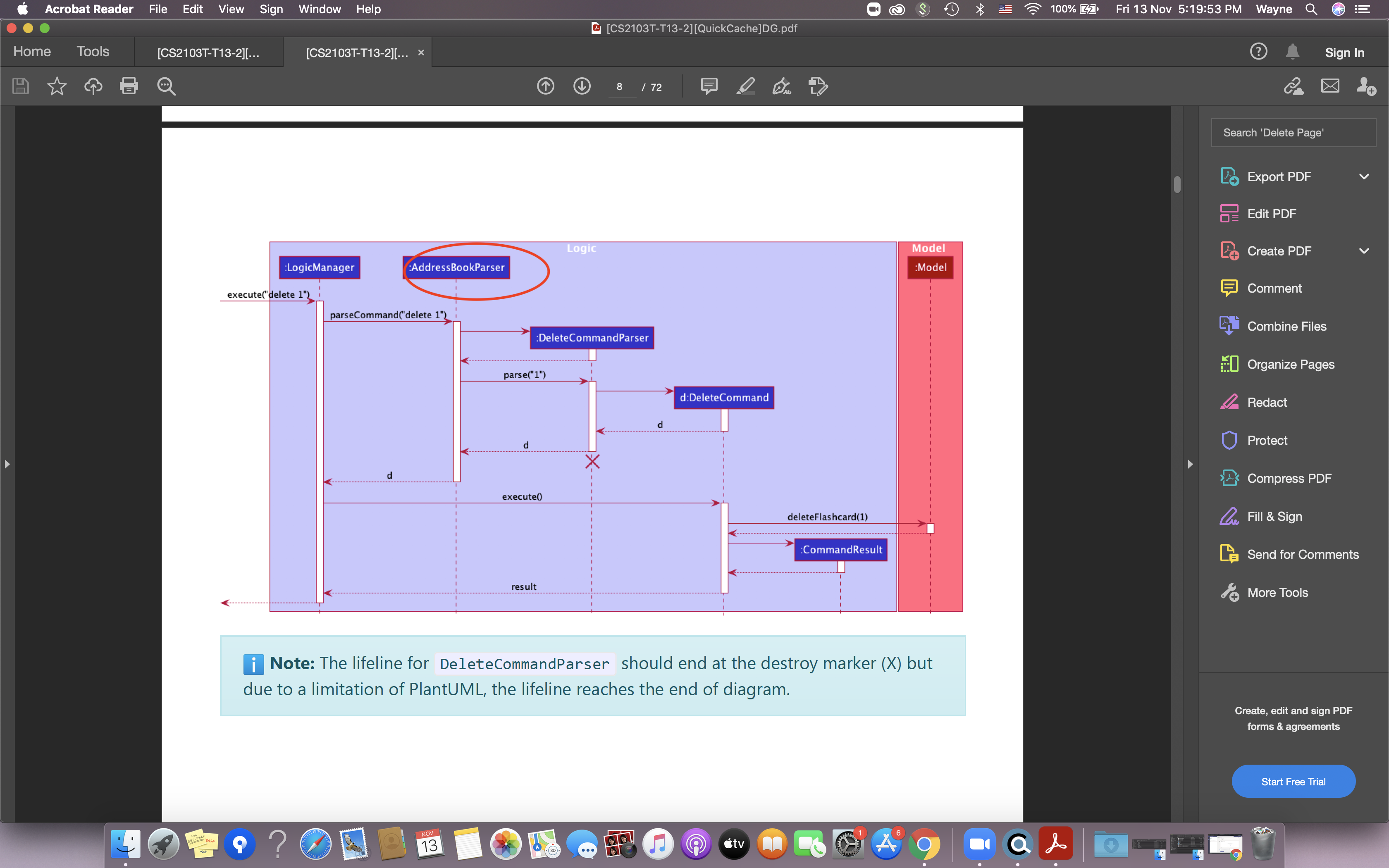The width and height of the screenshot is (1389, 868).
Task: Click the zoom search magnifier icon
Action: 166,86
